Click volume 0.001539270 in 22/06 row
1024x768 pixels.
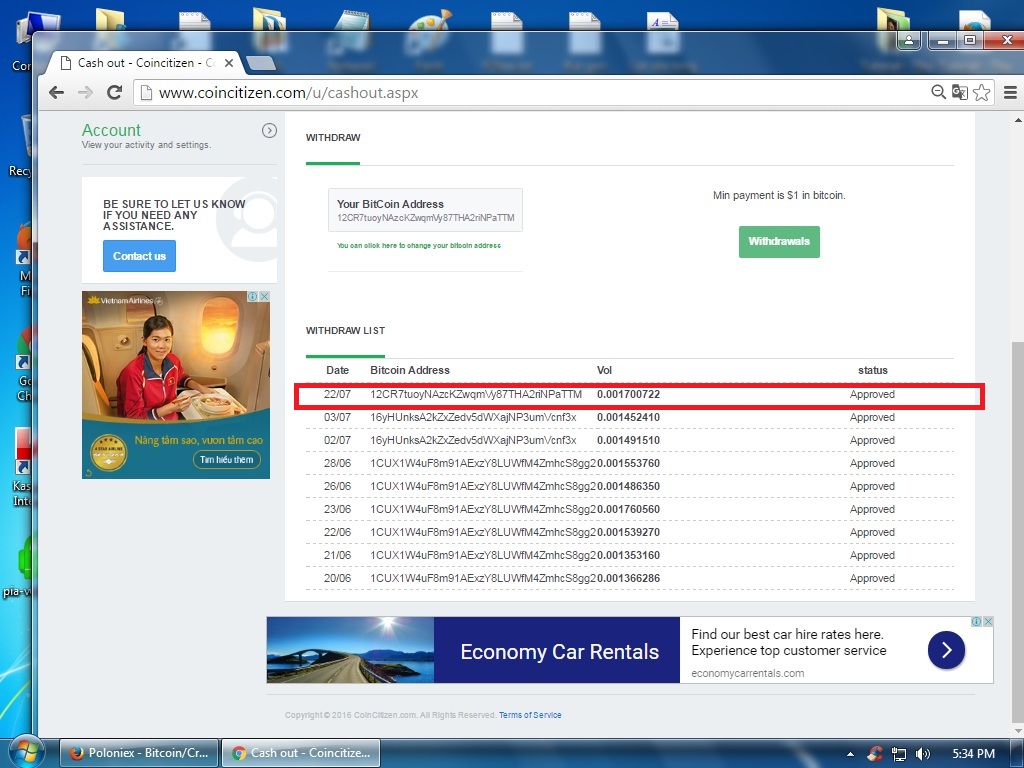(628, 532)
